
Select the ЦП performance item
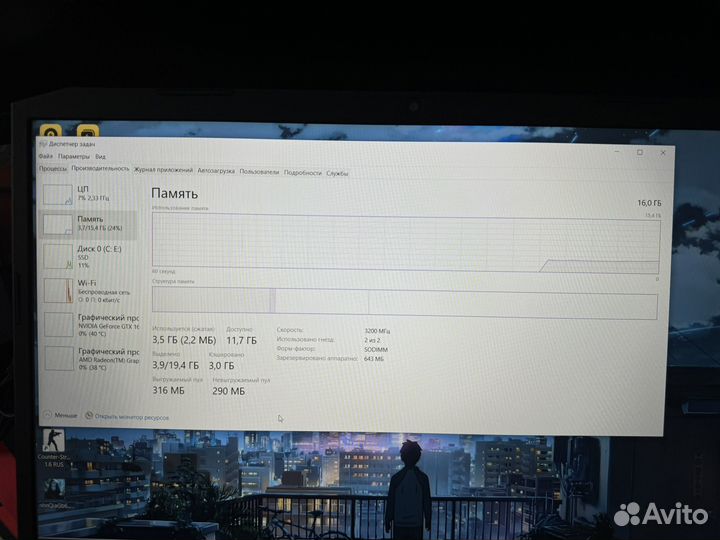click(x=88, y=194)
